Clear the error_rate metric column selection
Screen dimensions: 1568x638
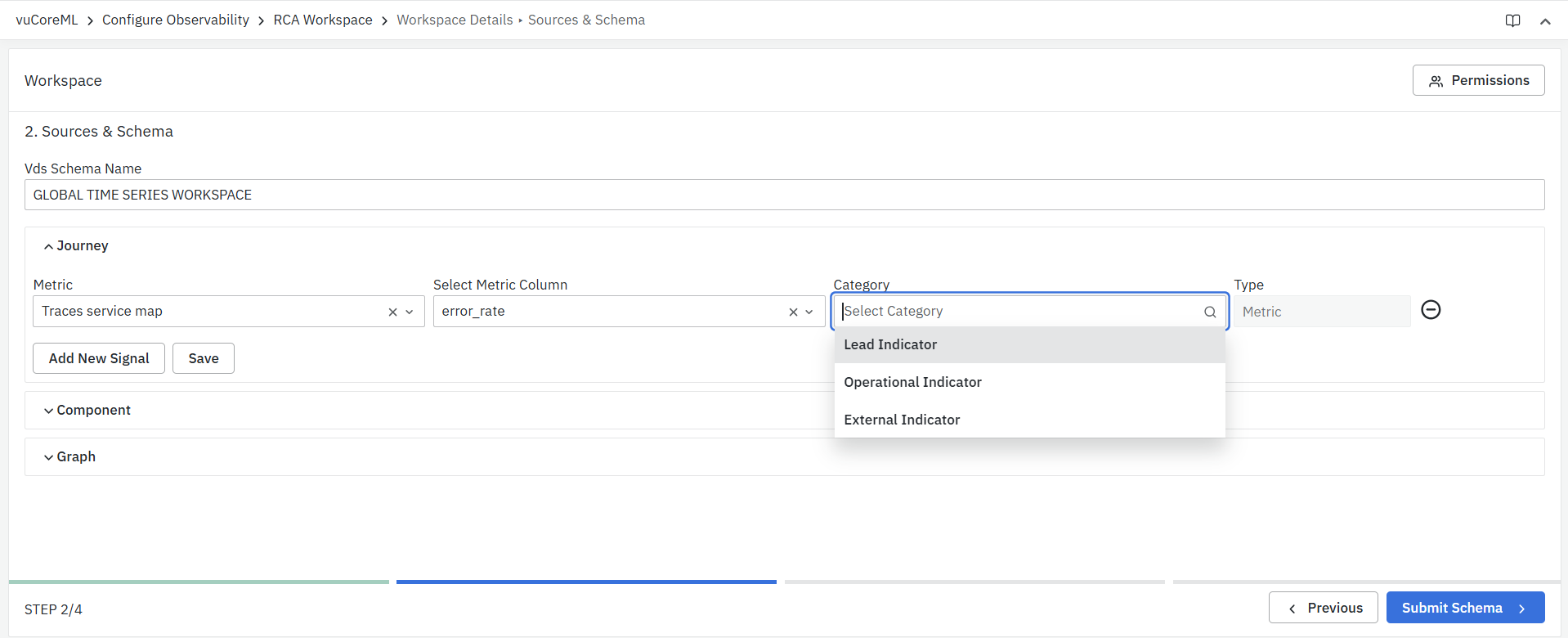(x=793, y=312)
